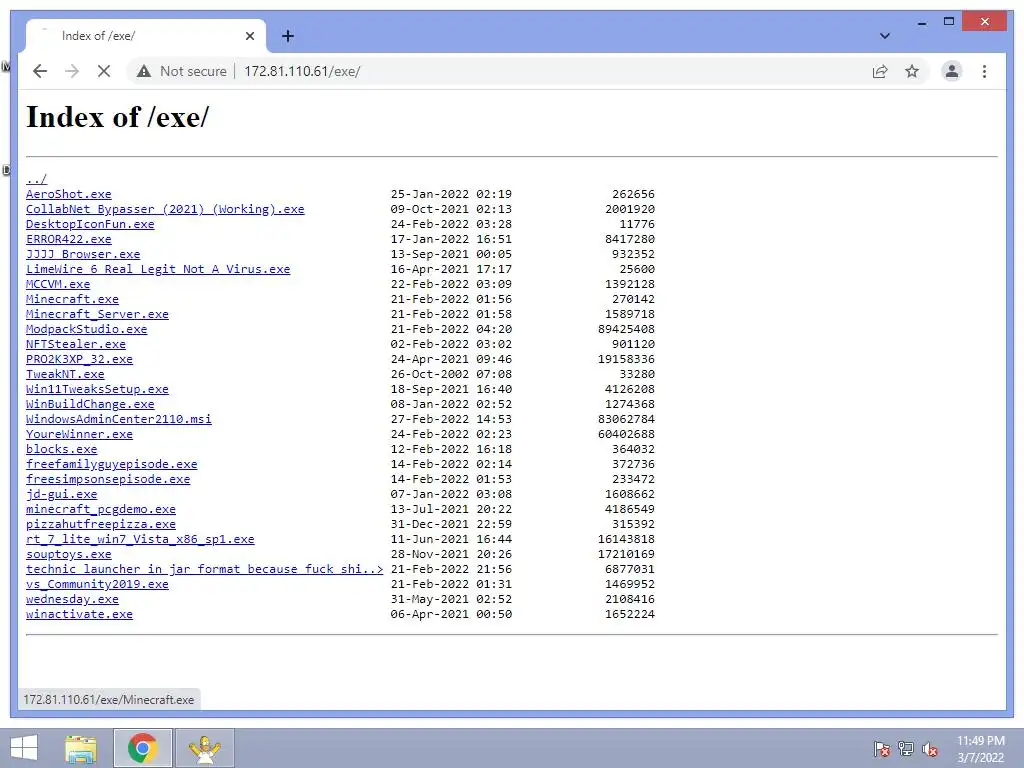1024x768 pixels.
Task: Open the taskbar clock and date
Action: point(980,749)
